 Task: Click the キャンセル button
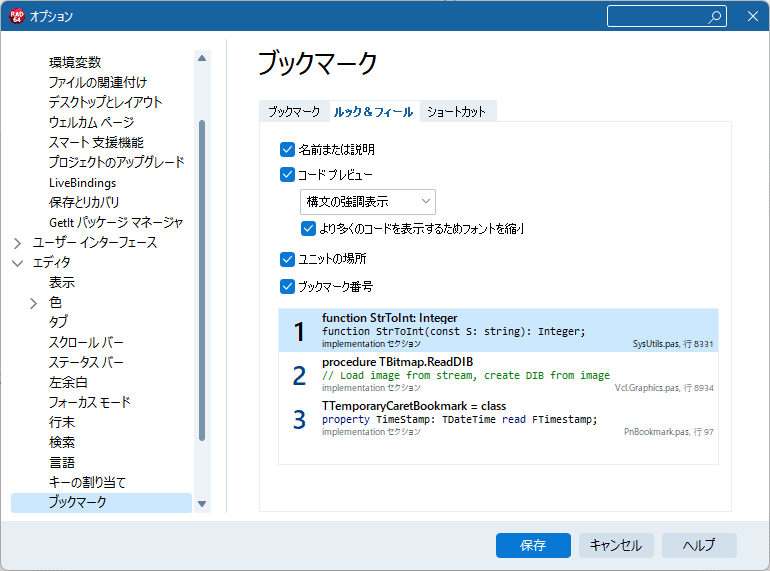(x=616, y=545)
